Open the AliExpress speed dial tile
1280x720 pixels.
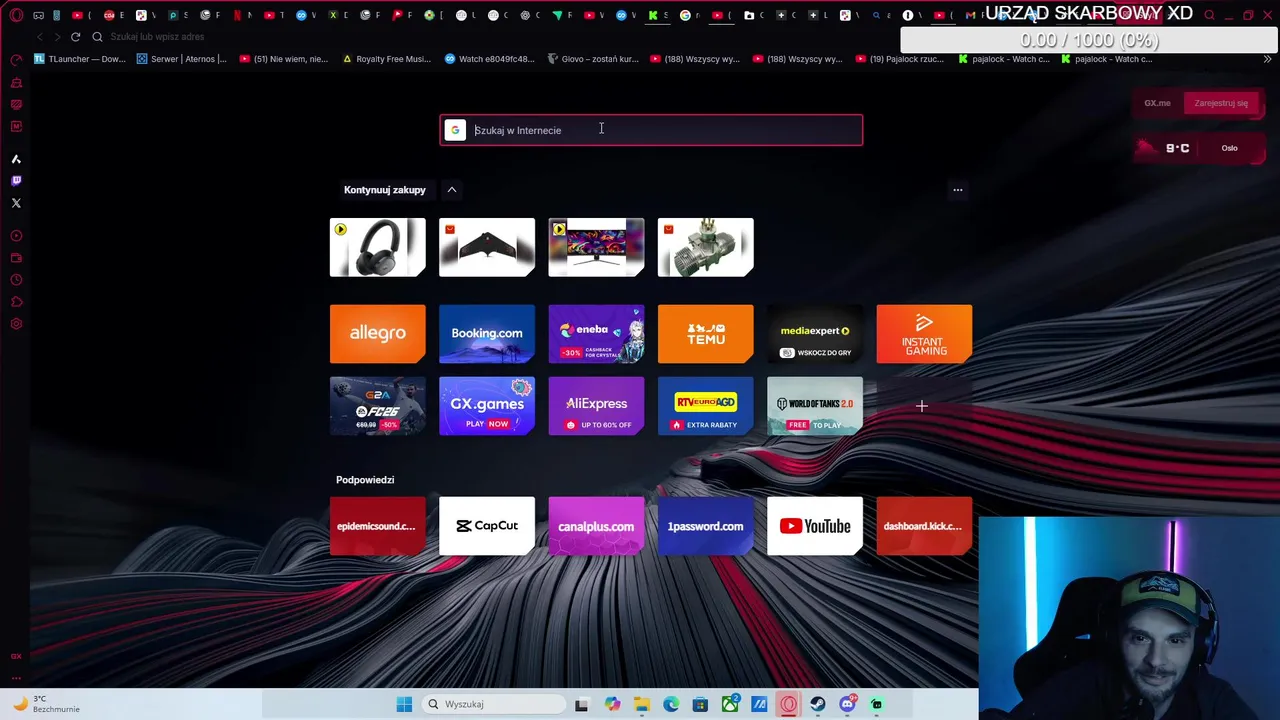click(x=596, y=406)
